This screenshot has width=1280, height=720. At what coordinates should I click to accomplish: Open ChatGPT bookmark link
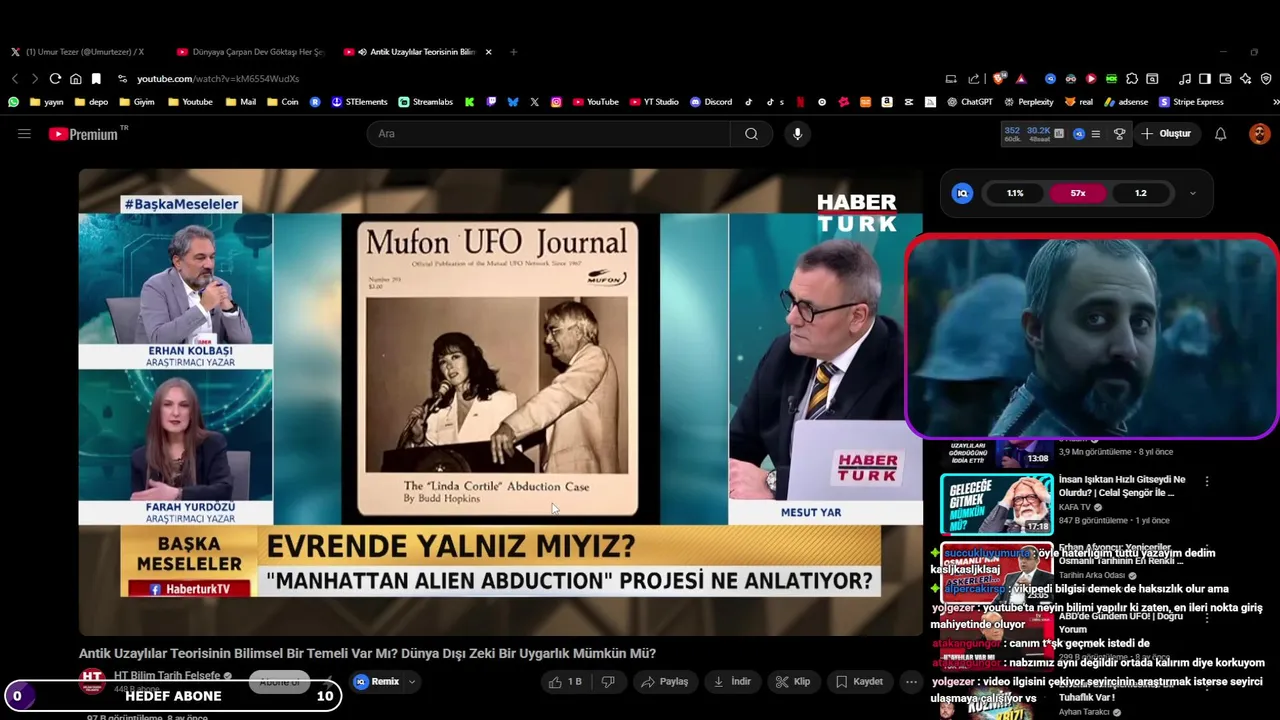(x=970, y=101)
